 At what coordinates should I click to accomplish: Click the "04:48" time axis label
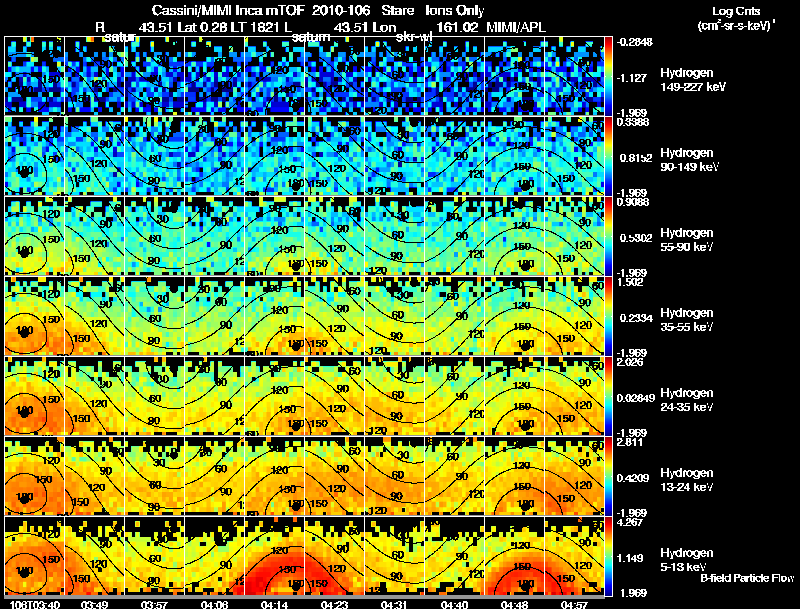pos(514,604)
